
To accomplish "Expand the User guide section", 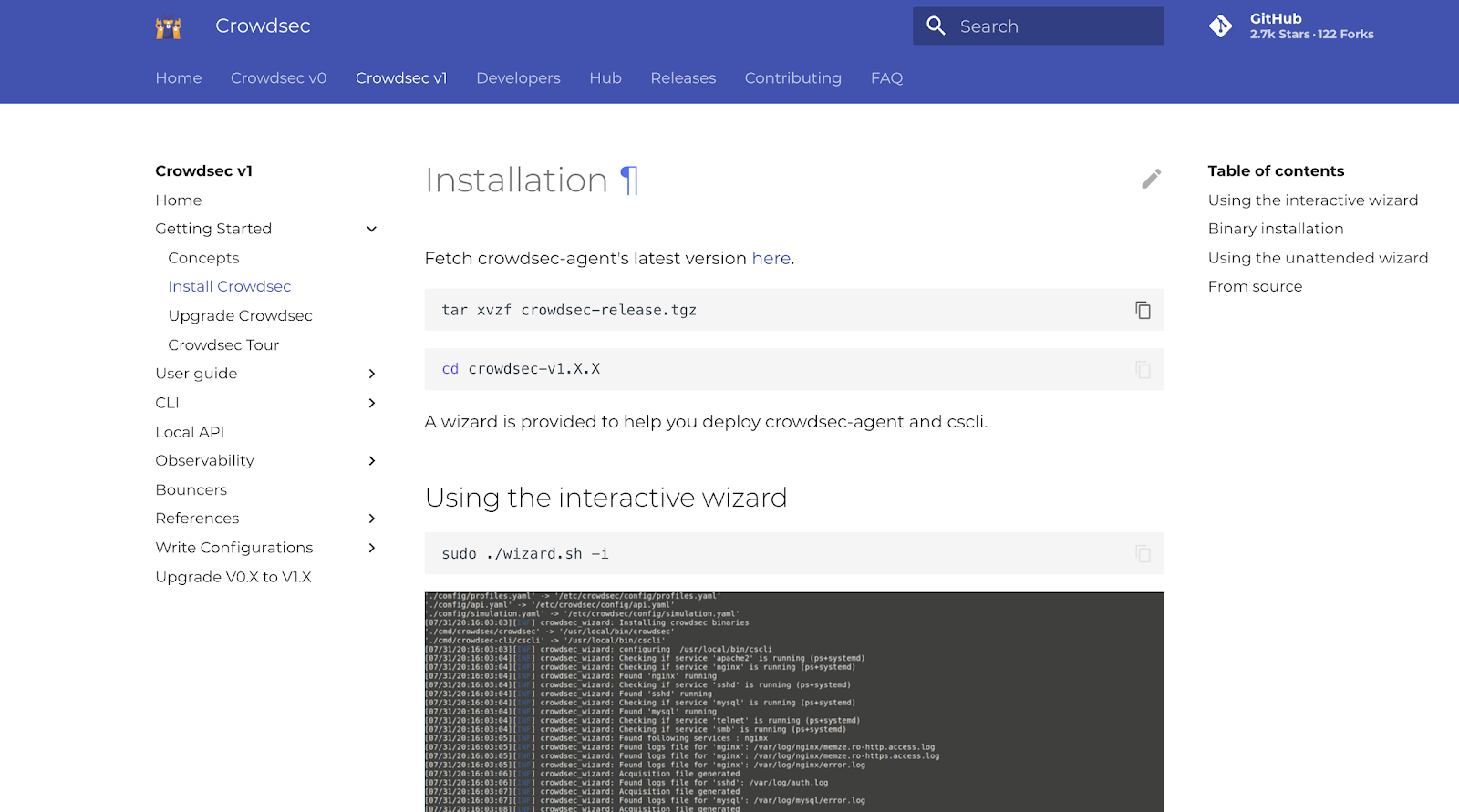I will point(371,374).
